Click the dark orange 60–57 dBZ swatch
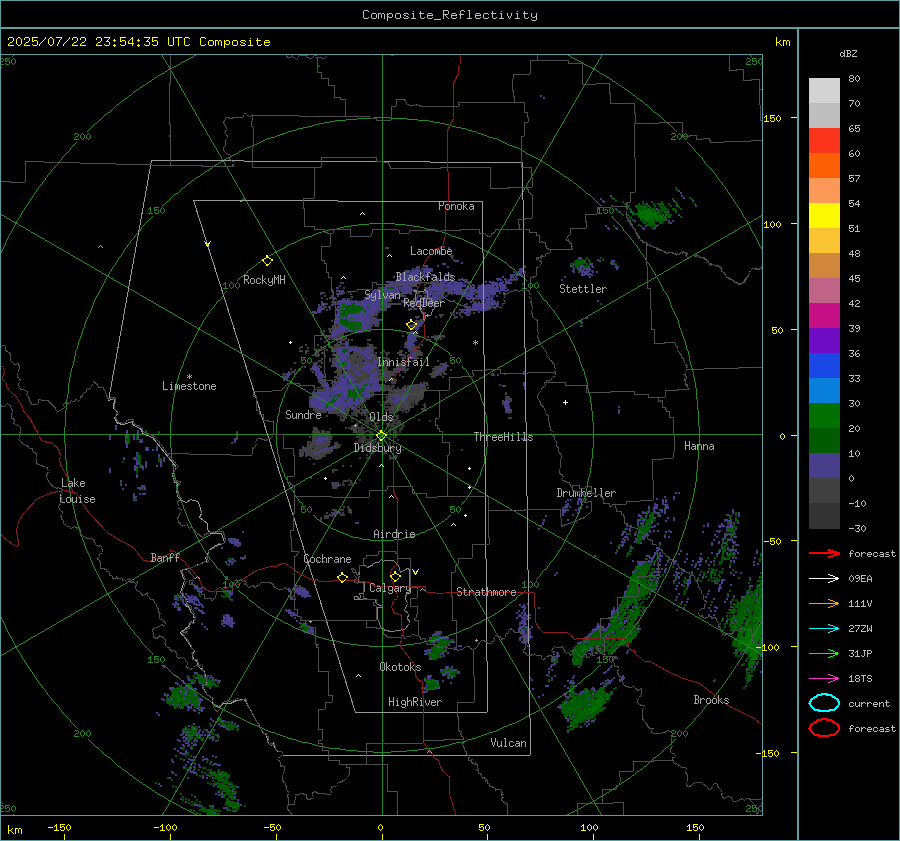900x841 pixels. [824, 166]
